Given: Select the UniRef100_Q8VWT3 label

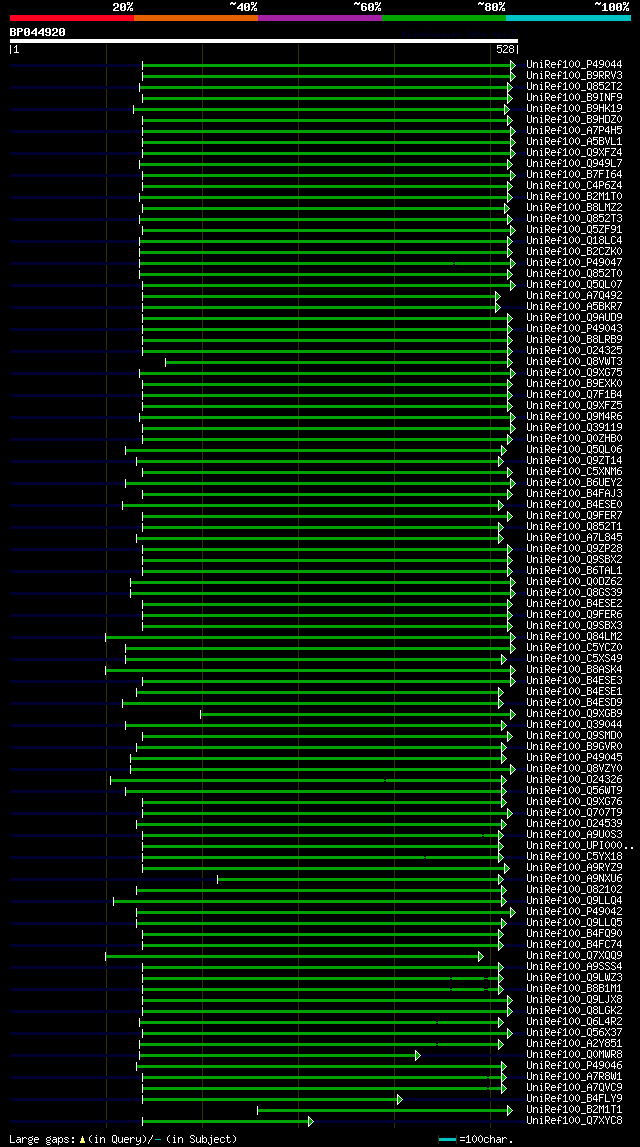Looking at the screenshot, I should coord(574,361).
